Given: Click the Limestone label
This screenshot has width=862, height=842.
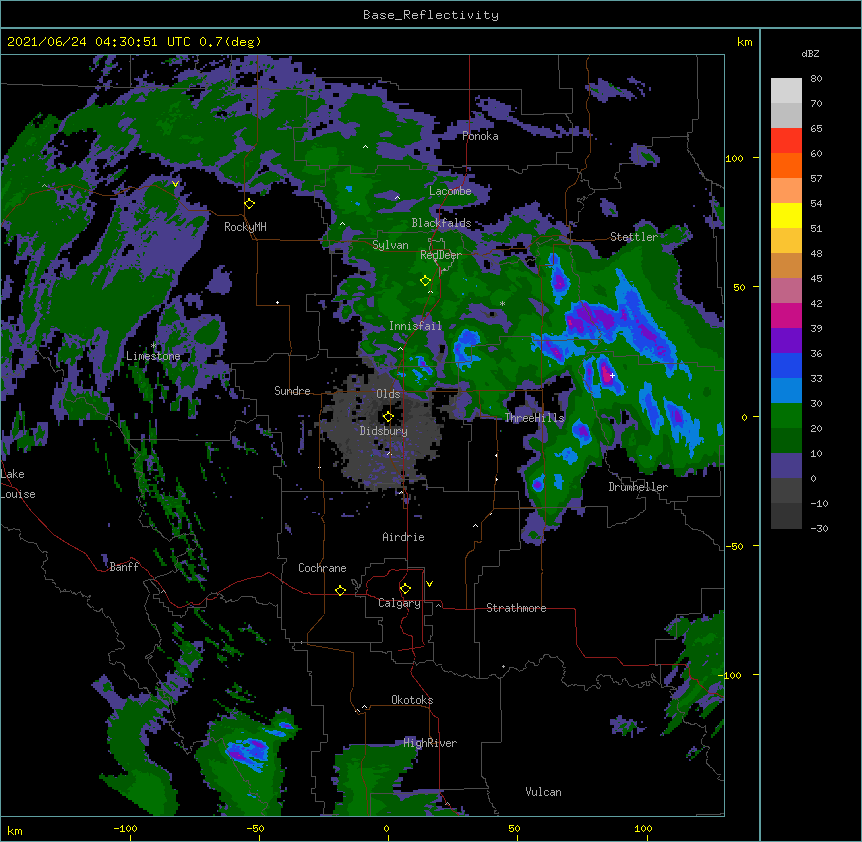Looking at the screenshot, I should [153, 356].
